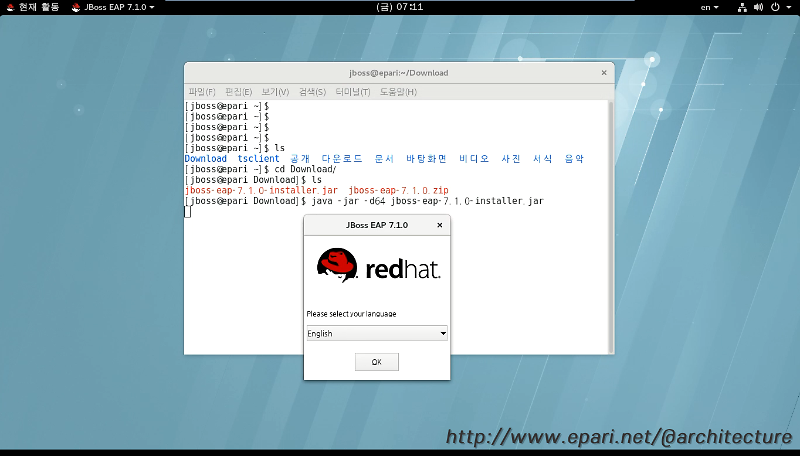Click the tsclient directory name in terminal
Screen dimensions: 800x456
tap(258, 159)
